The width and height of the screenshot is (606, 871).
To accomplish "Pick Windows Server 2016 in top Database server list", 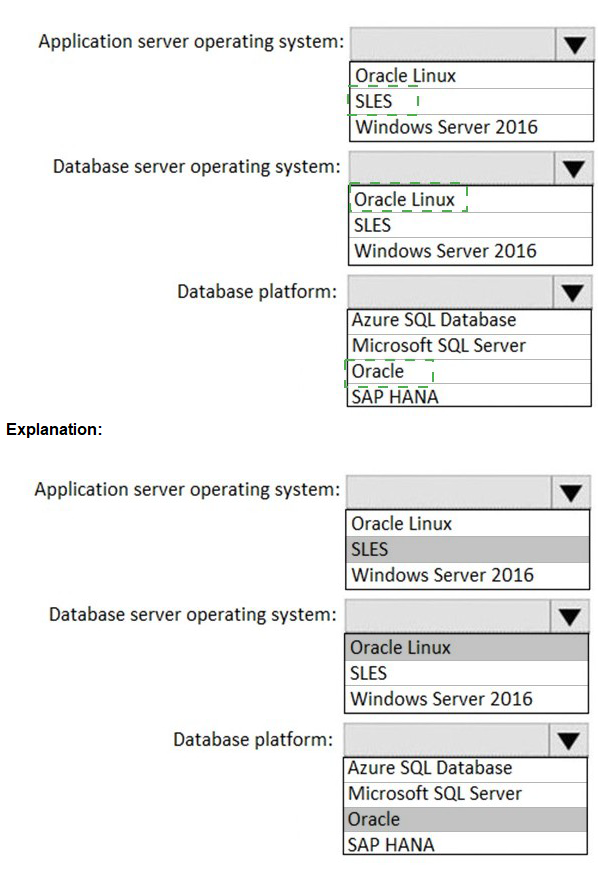I will (x=446, y=251).
